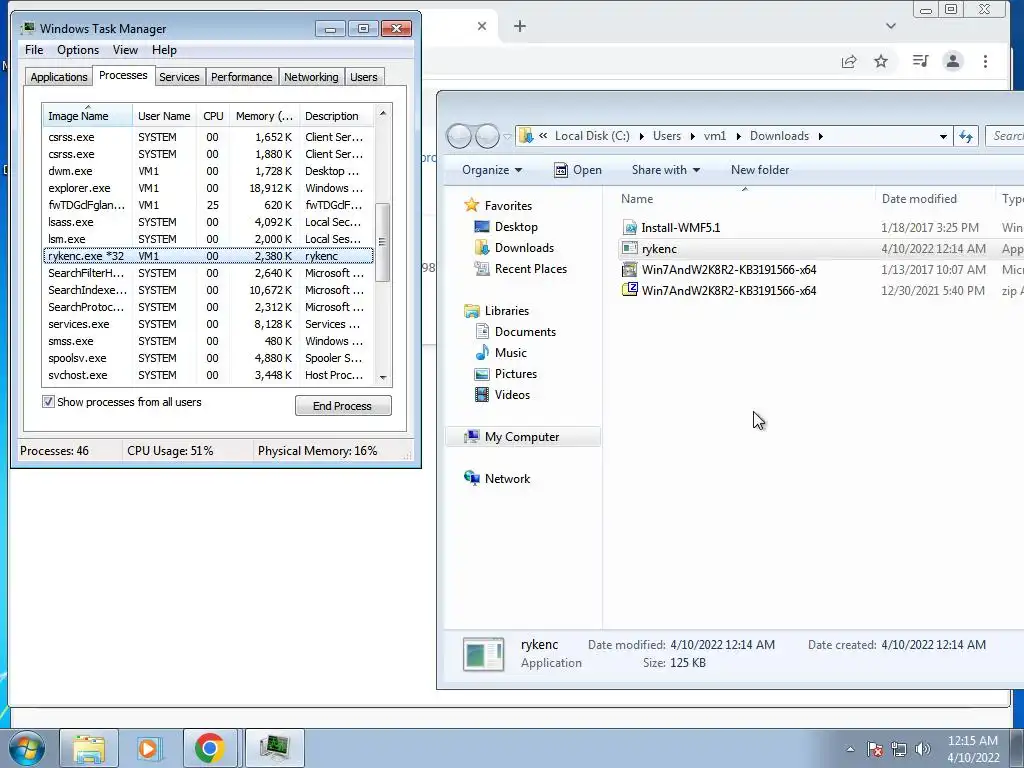The width and height of the screenshot is (1024, 768).
Task: Open Music library
Action: (x=510, y=353)
